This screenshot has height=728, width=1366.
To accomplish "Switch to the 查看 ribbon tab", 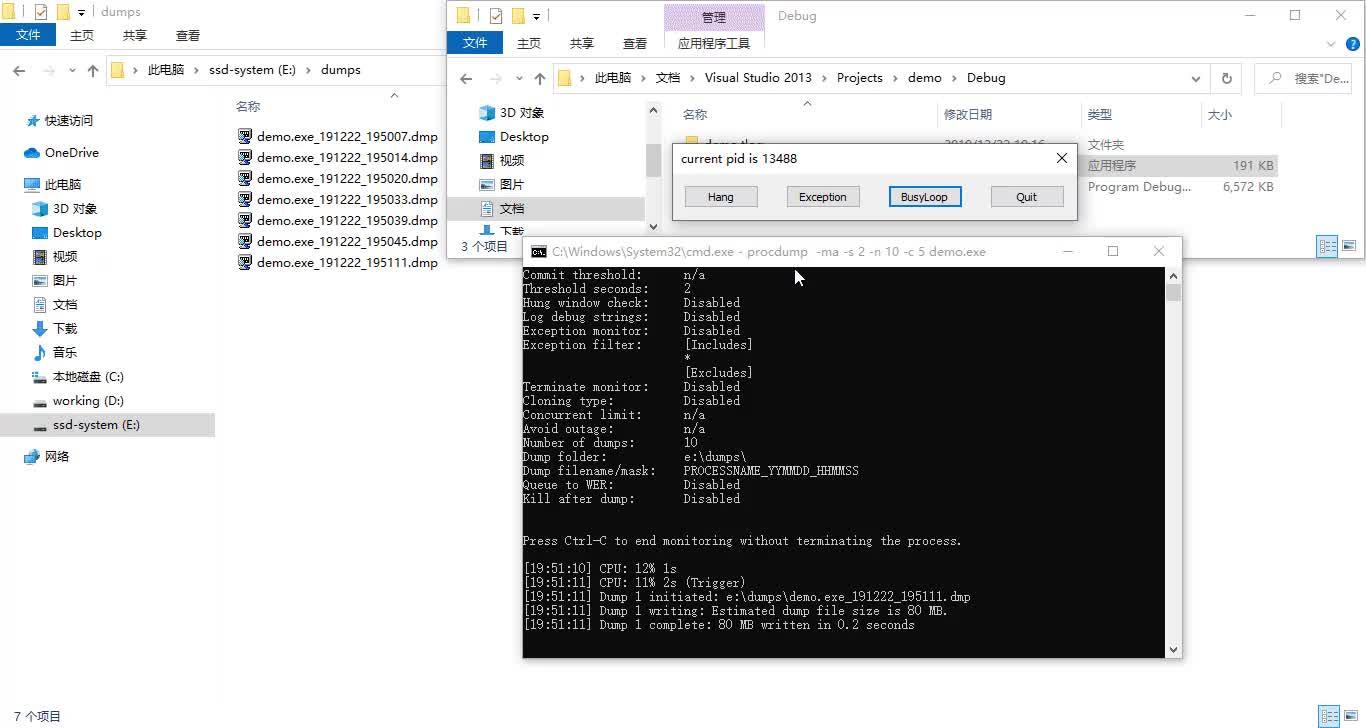I will pos(637,43).
